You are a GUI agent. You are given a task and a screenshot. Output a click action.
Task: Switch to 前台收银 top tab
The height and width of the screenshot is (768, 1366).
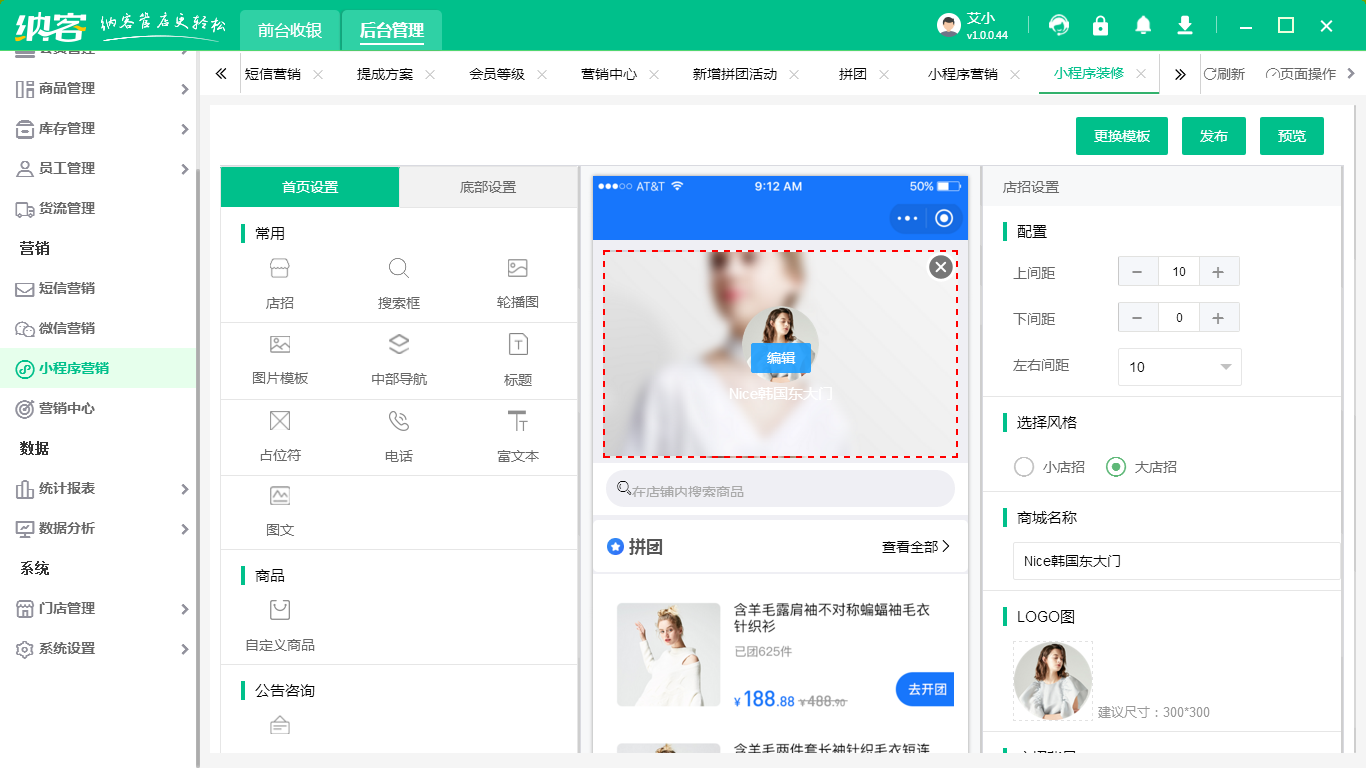(290, 30)
